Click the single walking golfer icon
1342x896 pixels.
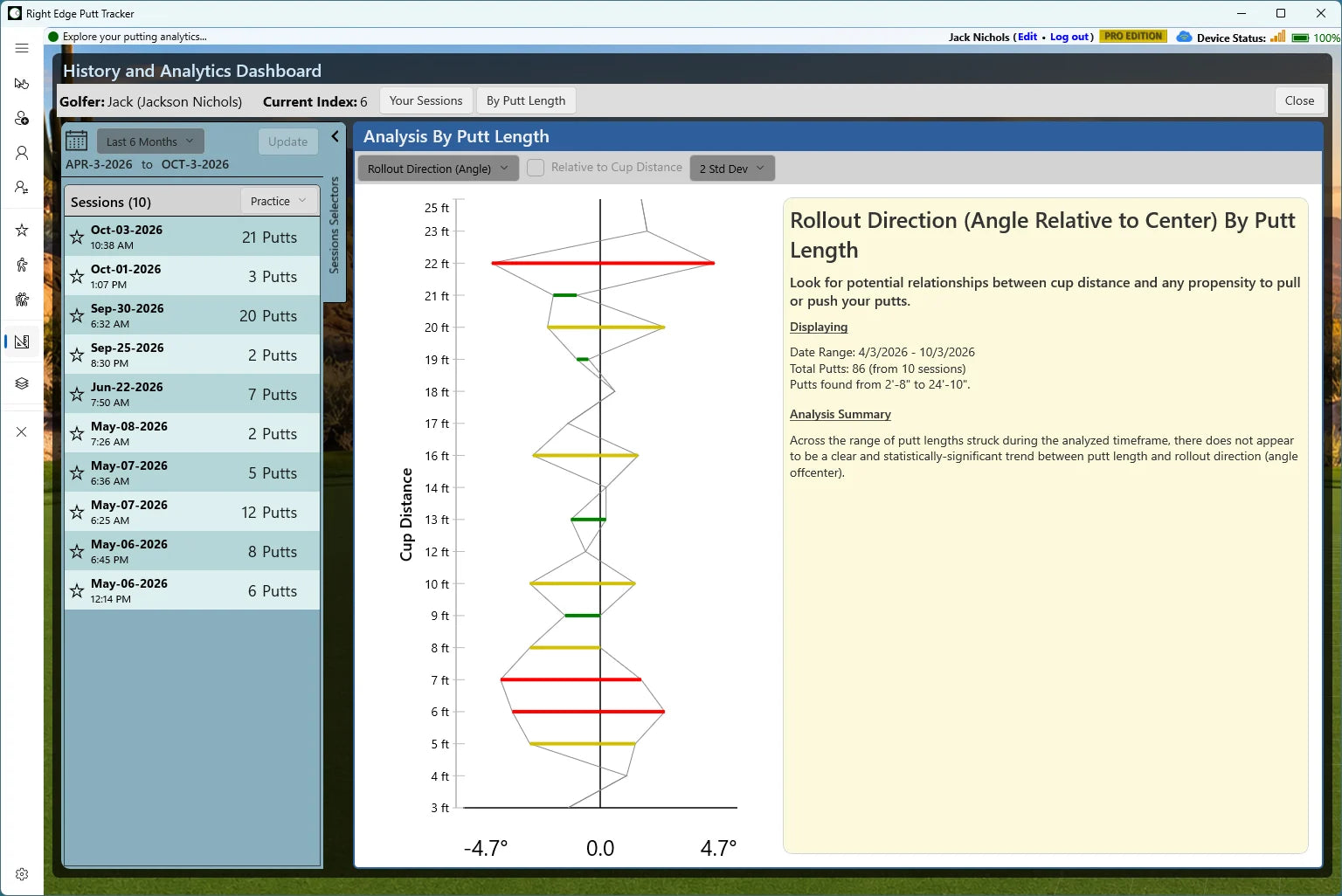(22, 265)
